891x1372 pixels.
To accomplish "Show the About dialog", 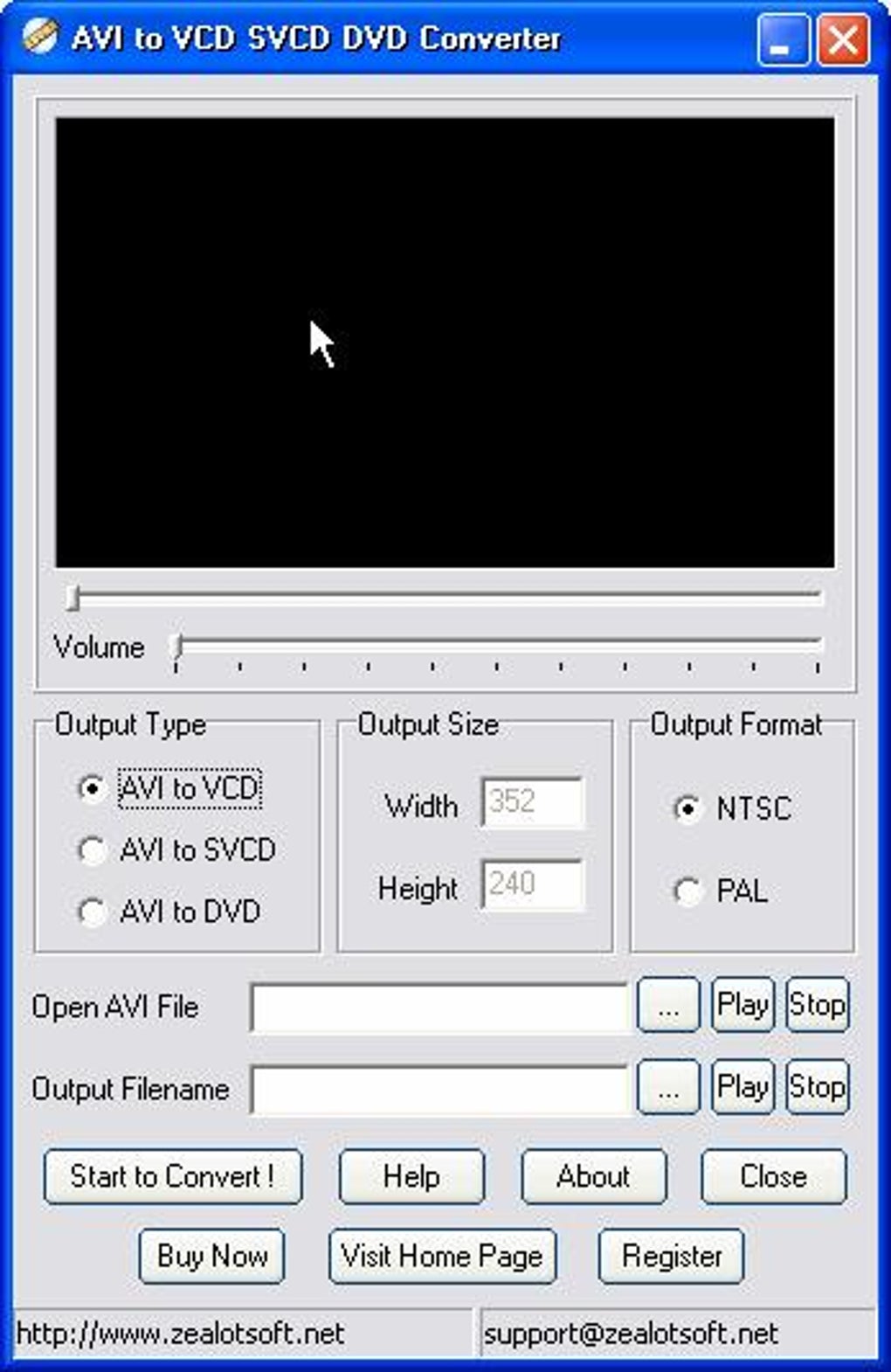I will (594, 1177).
